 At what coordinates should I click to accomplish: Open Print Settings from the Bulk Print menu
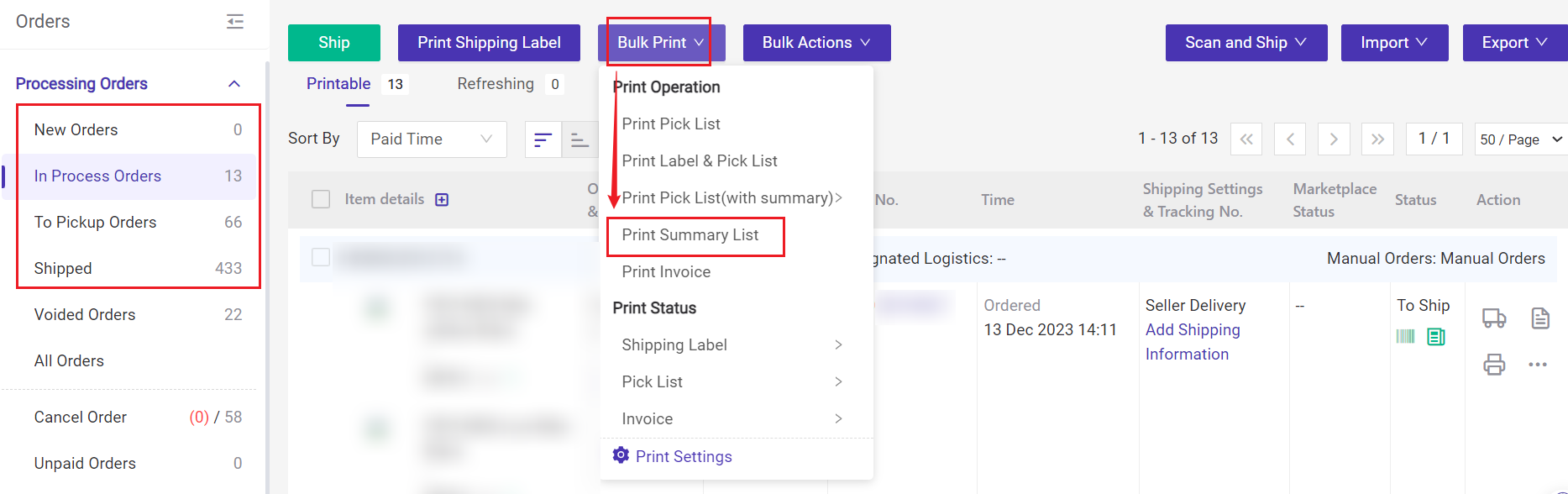pyautogui.click(x=684, y=456)
